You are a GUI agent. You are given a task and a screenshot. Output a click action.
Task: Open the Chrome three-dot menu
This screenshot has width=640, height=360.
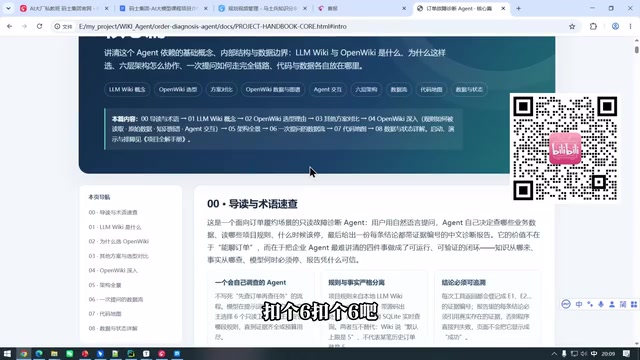coord(630,26)
